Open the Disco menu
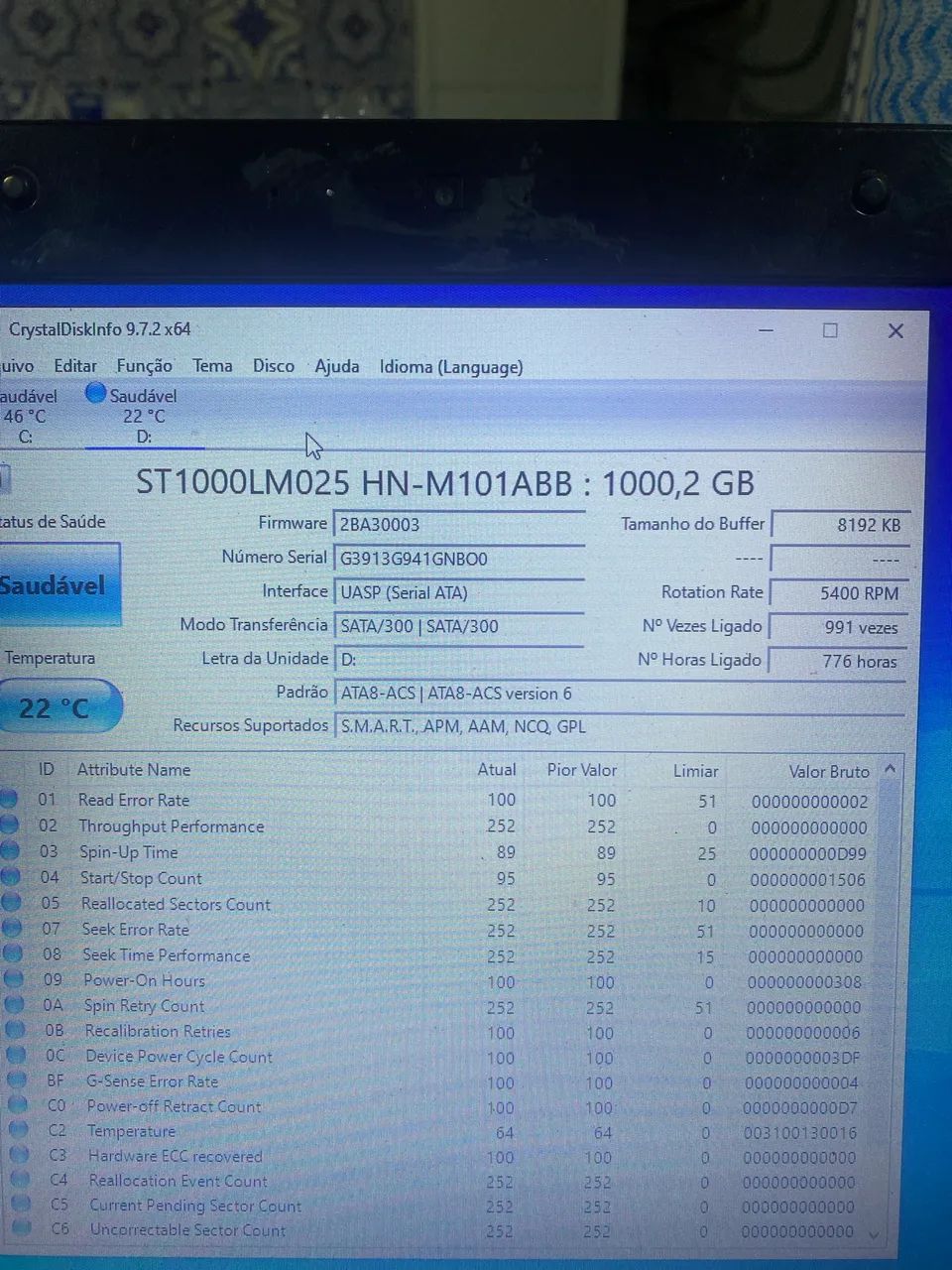 click(x=274, y=366)
